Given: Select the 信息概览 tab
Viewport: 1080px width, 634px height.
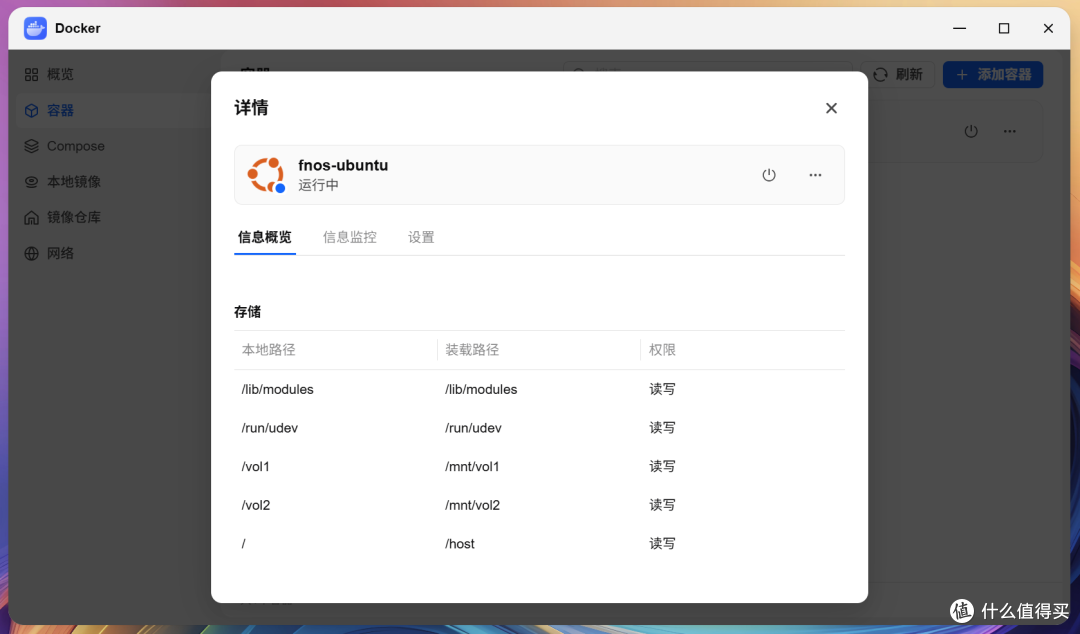Looking at the screenshot, I should (x=264, y=237).
